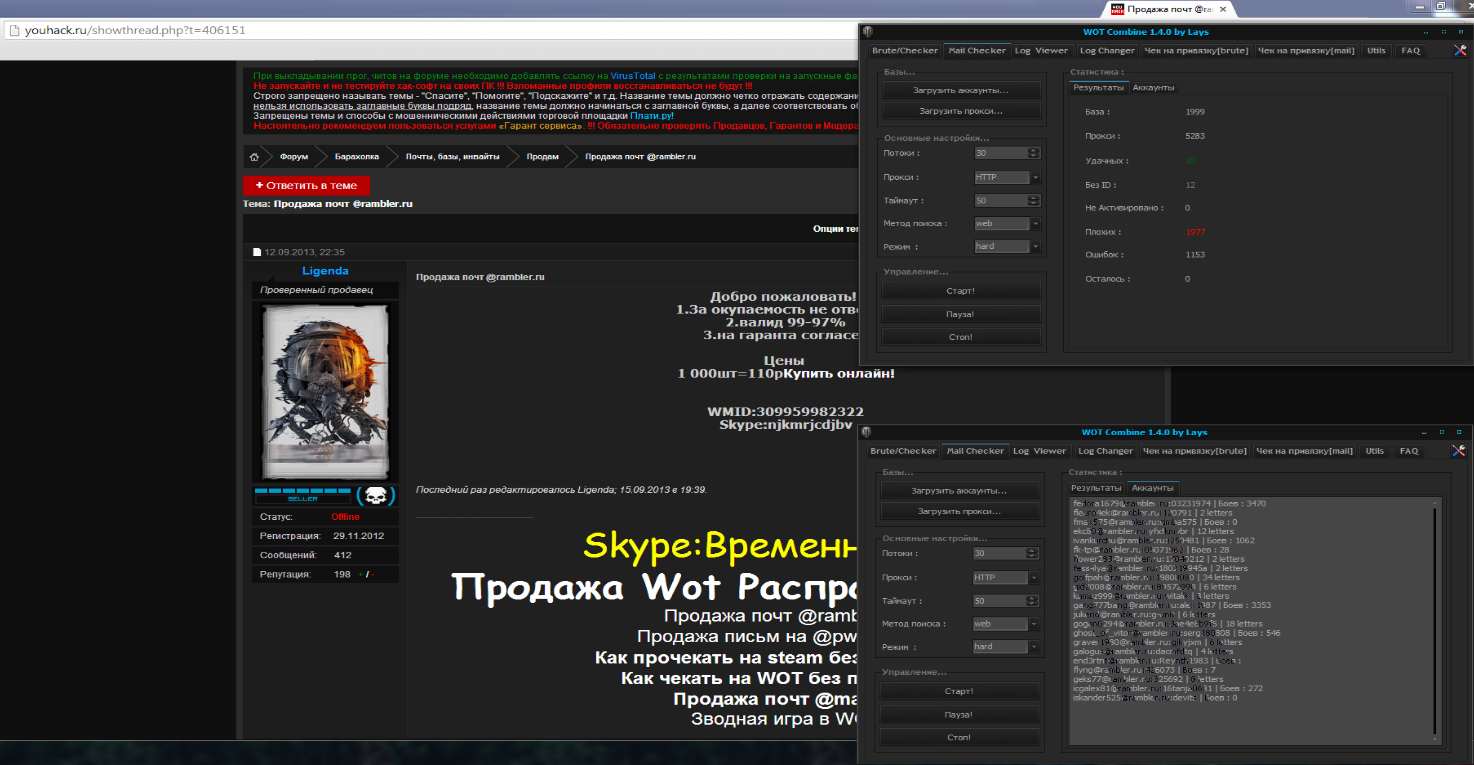Click the page icon in the browser address bar

(x=14, y=31)
